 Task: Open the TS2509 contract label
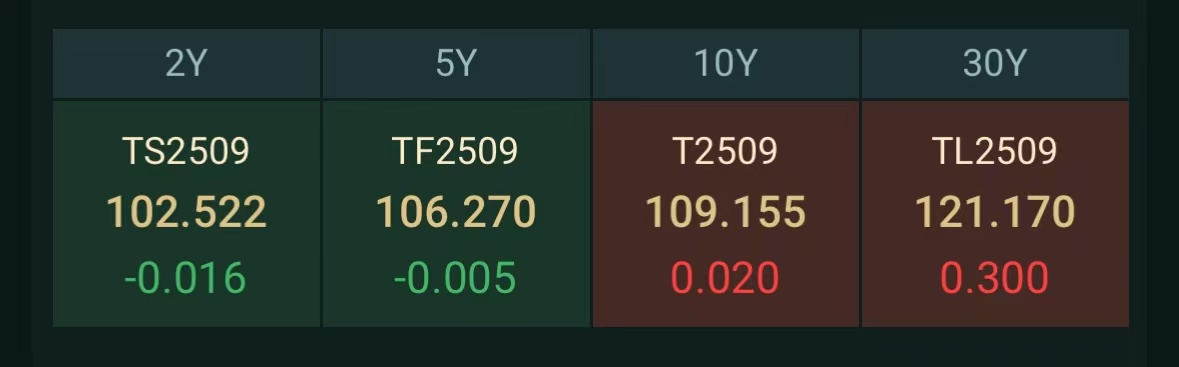(186, 151)
